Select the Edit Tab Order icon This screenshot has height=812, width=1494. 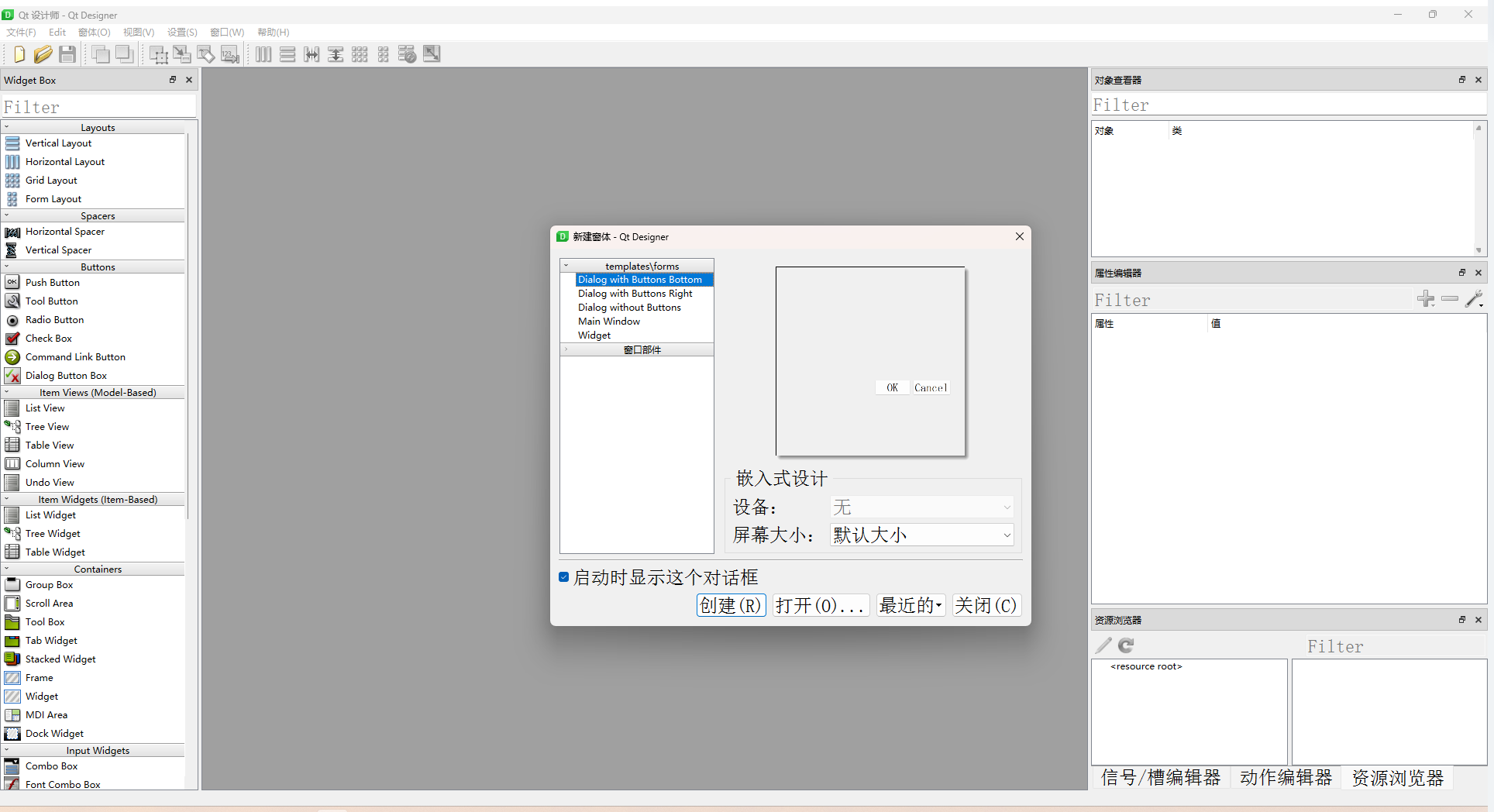tap(230, 54)
